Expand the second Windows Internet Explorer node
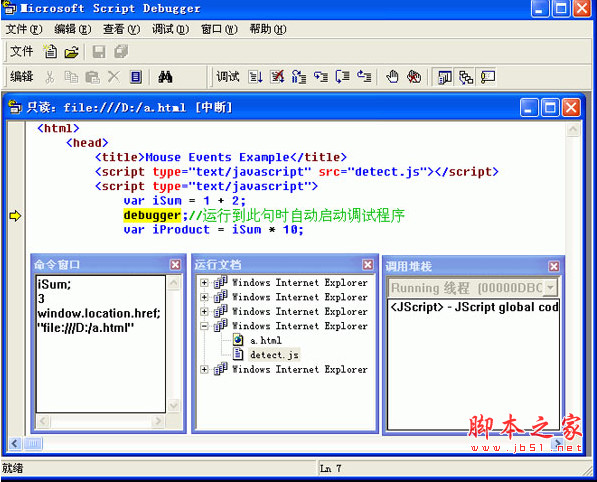The image size is (597, 482). pyautogui.click(x=204, y=297)
